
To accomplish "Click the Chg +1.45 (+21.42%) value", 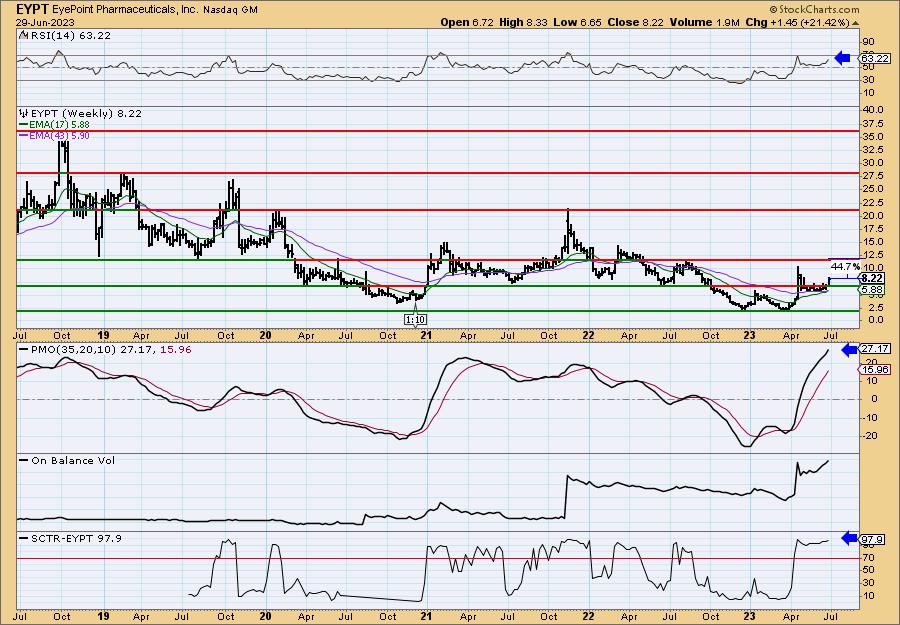I will click(797, 22).
